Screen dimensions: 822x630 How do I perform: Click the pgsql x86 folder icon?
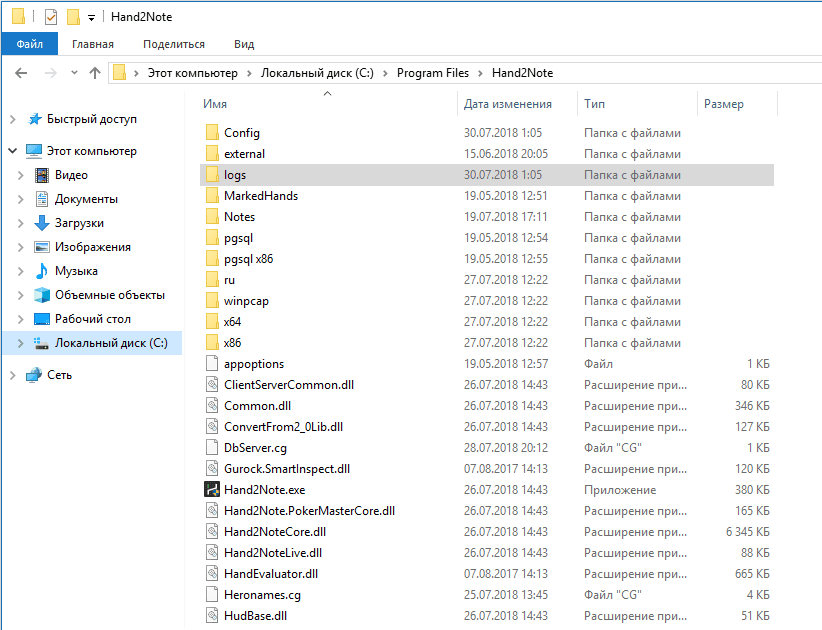pos(212,258)
